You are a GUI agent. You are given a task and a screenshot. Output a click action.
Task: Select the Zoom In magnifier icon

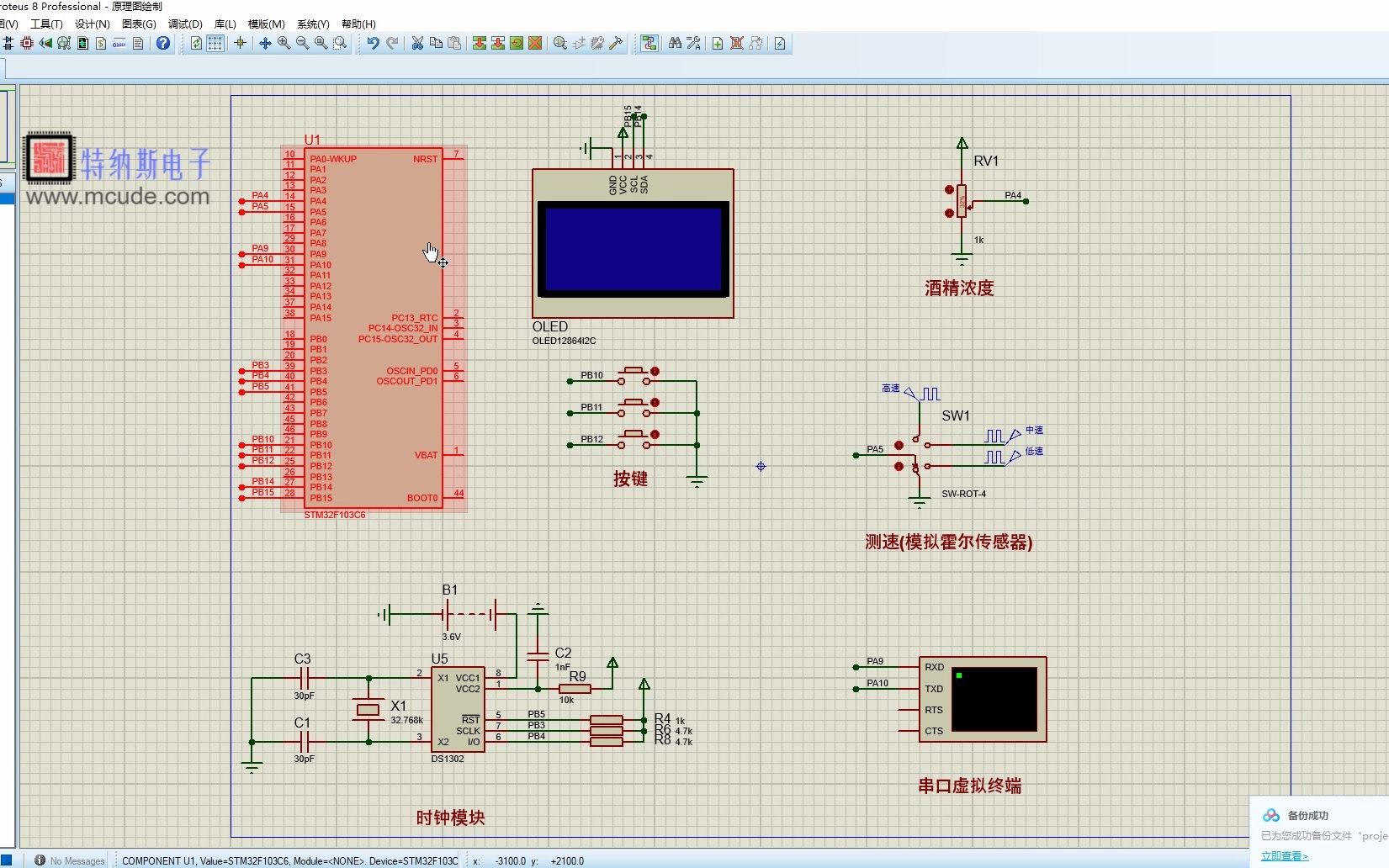click(283, 44)
